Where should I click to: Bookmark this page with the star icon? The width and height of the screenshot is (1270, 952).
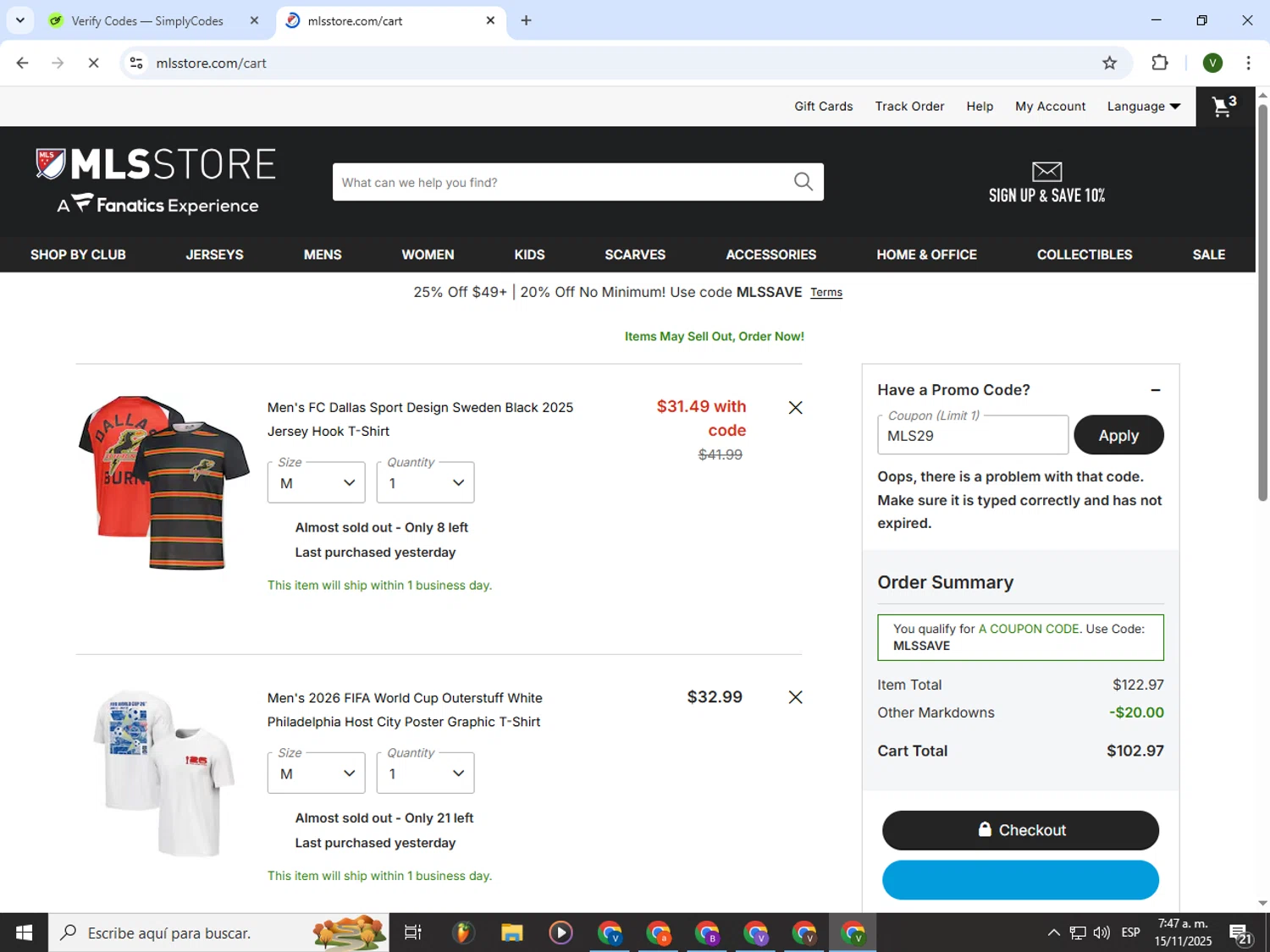(1109, 63)
